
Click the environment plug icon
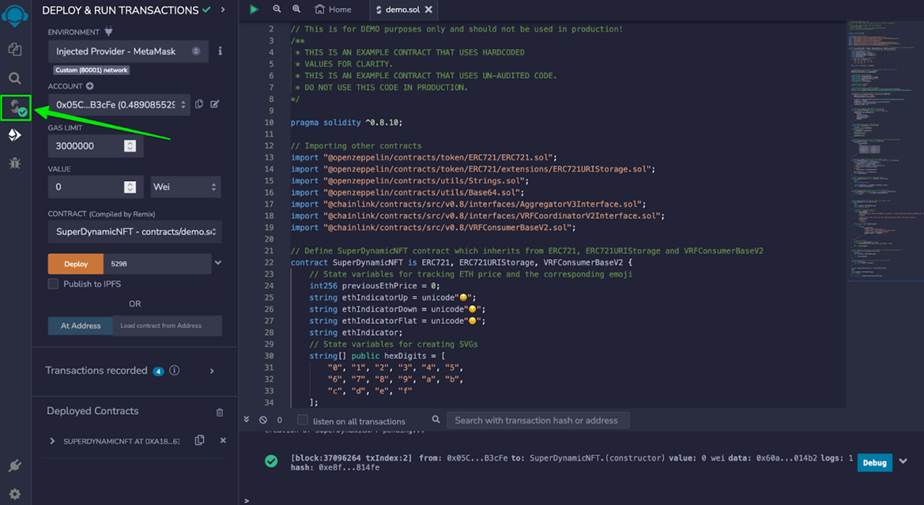tap(108, 32)
